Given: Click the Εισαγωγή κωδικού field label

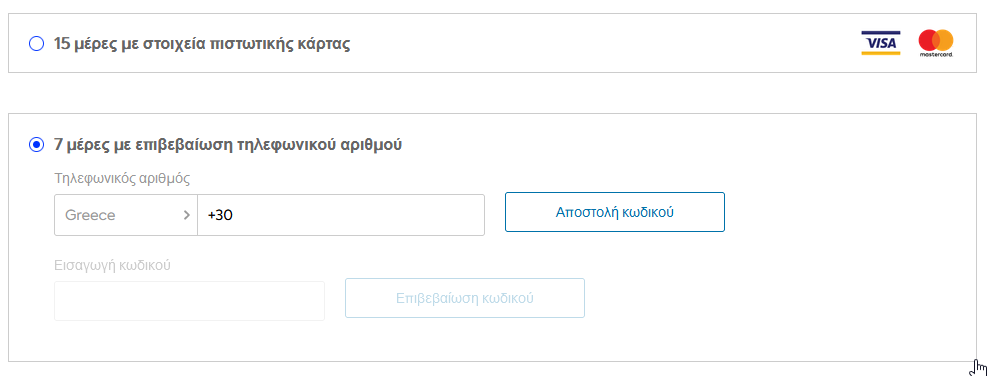Looking at the screenshot, I should coord(113,265).
